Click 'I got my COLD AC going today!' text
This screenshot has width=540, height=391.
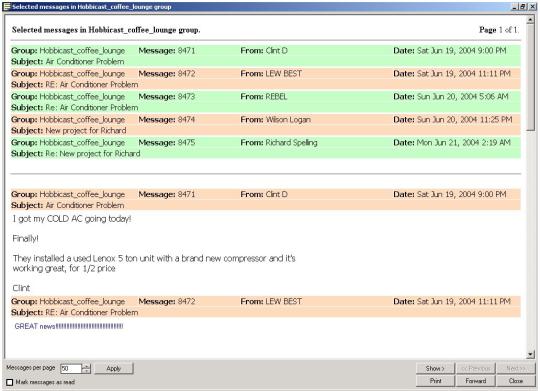pyautogui.click(x=72, y=219)
